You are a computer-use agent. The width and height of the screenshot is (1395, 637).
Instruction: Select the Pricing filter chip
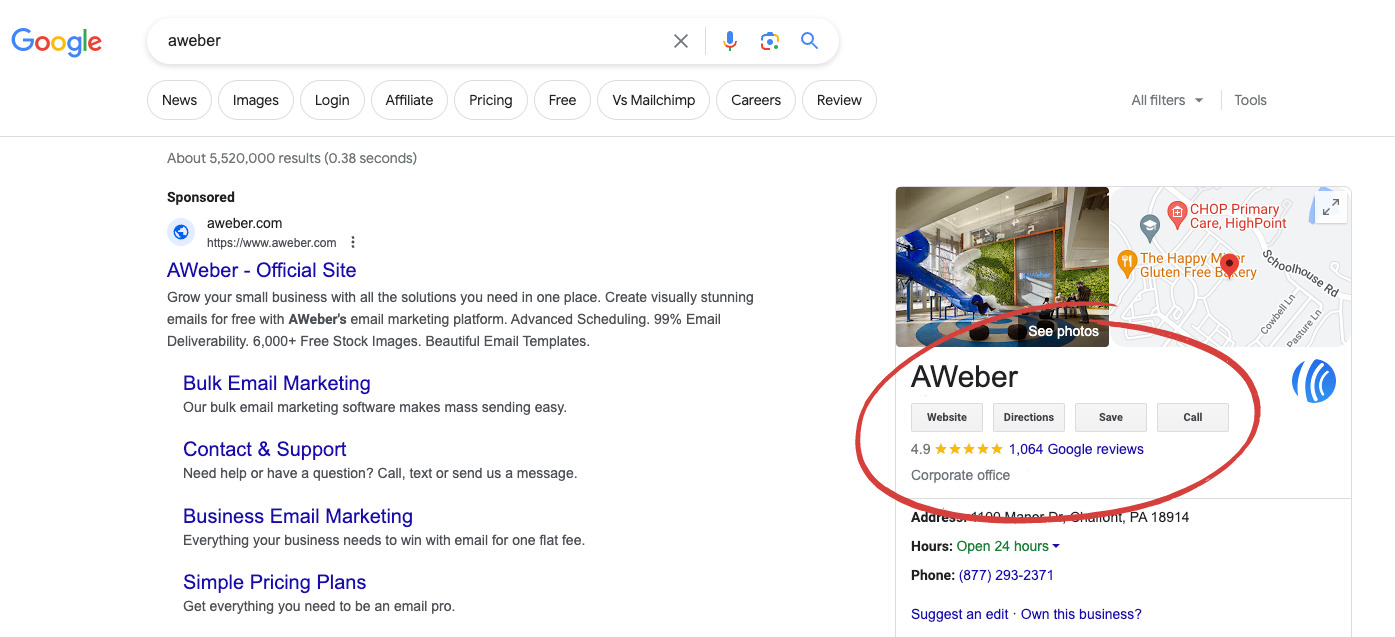pos(490,100)
